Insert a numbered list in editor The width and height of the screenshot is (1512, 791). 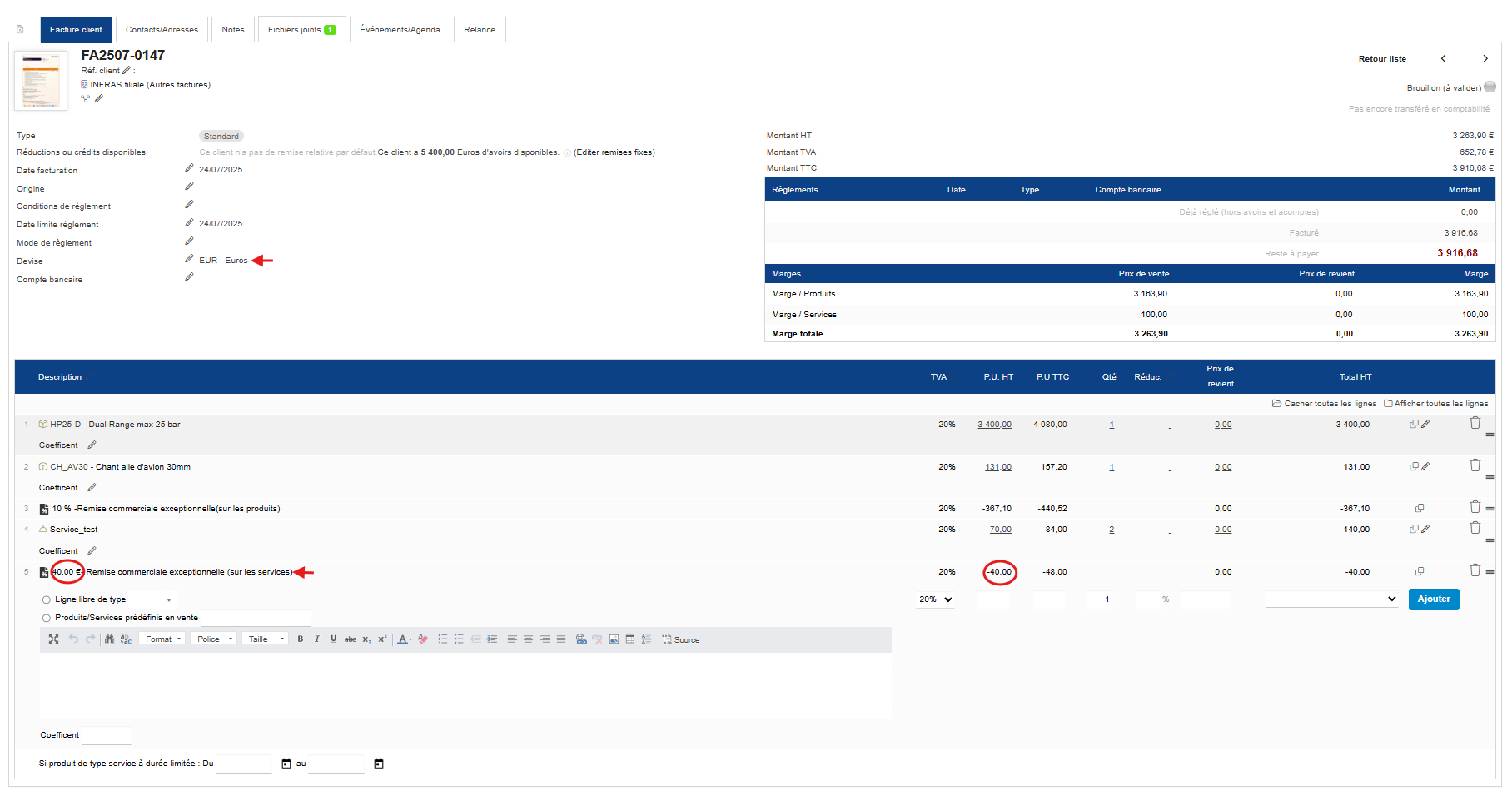coord(443,639)
